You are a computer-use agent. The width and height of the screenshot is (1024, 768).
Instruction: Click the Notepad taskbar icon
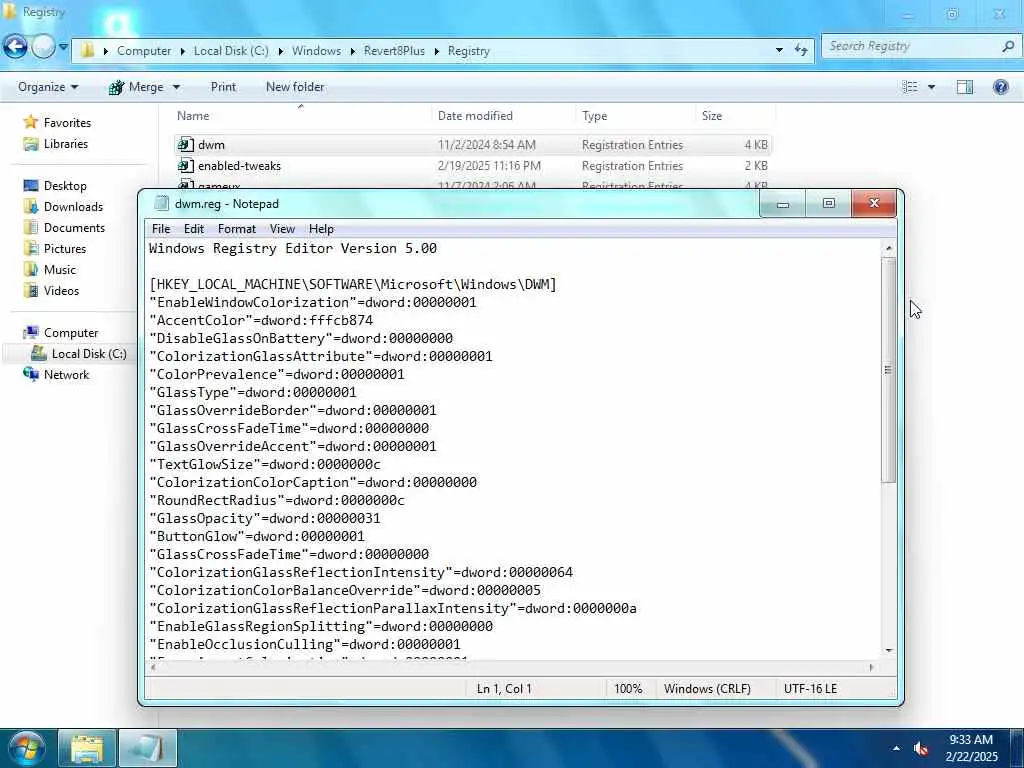(148, 748)
